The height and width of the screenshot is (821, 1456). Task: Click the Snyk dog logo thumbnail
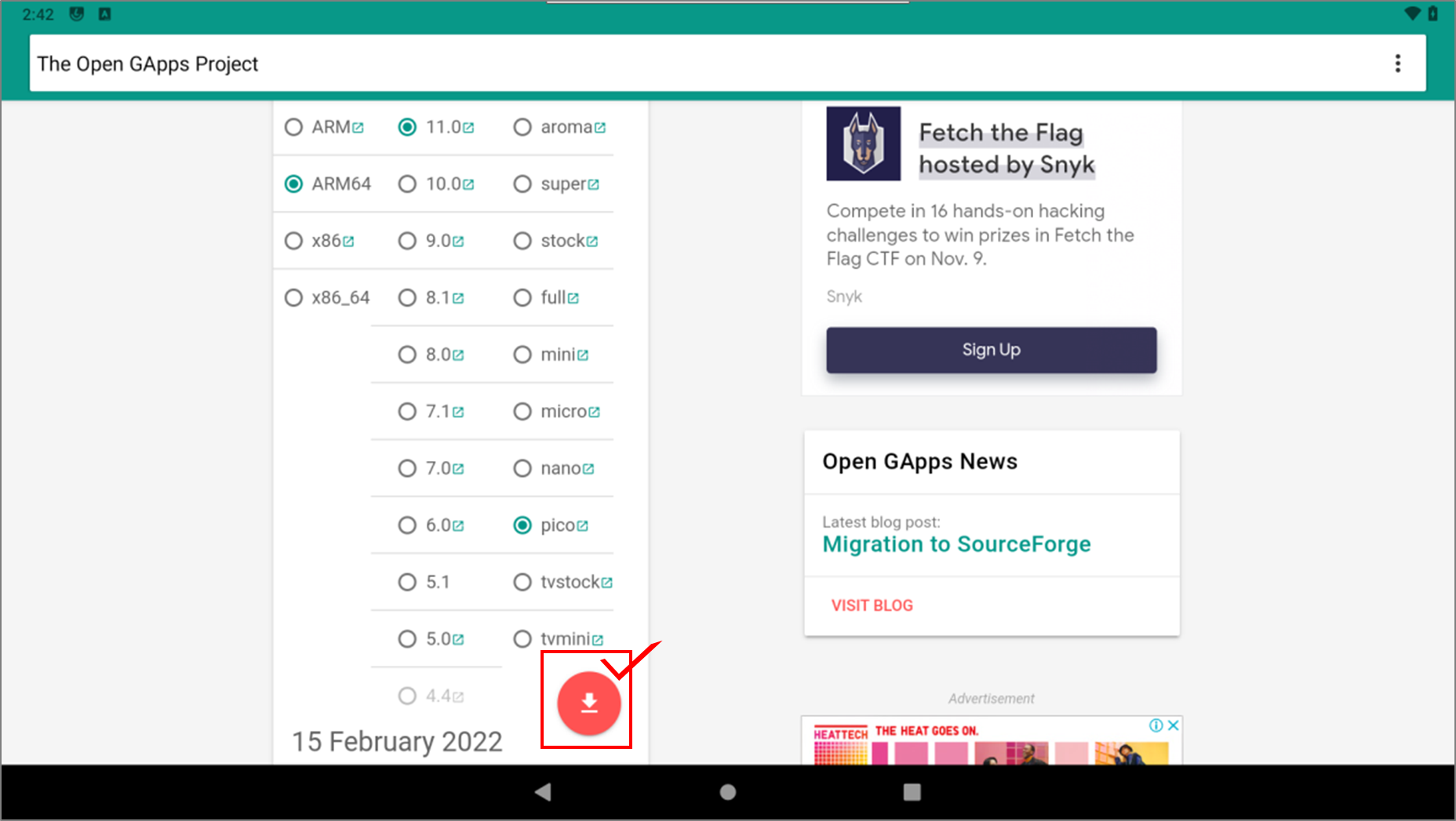(x=863, y=143)
